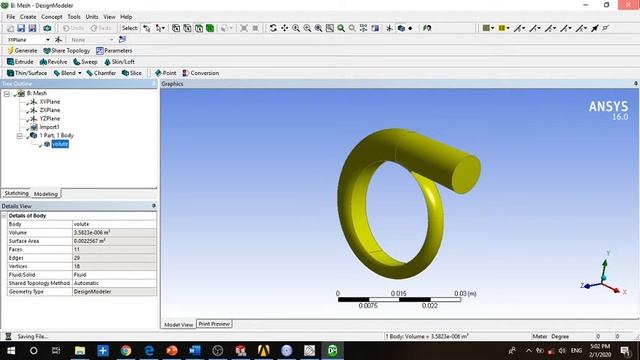Pin the Details View panel
Screen dimensions: 640x360
pyautogui.click(x=154, y=206)
